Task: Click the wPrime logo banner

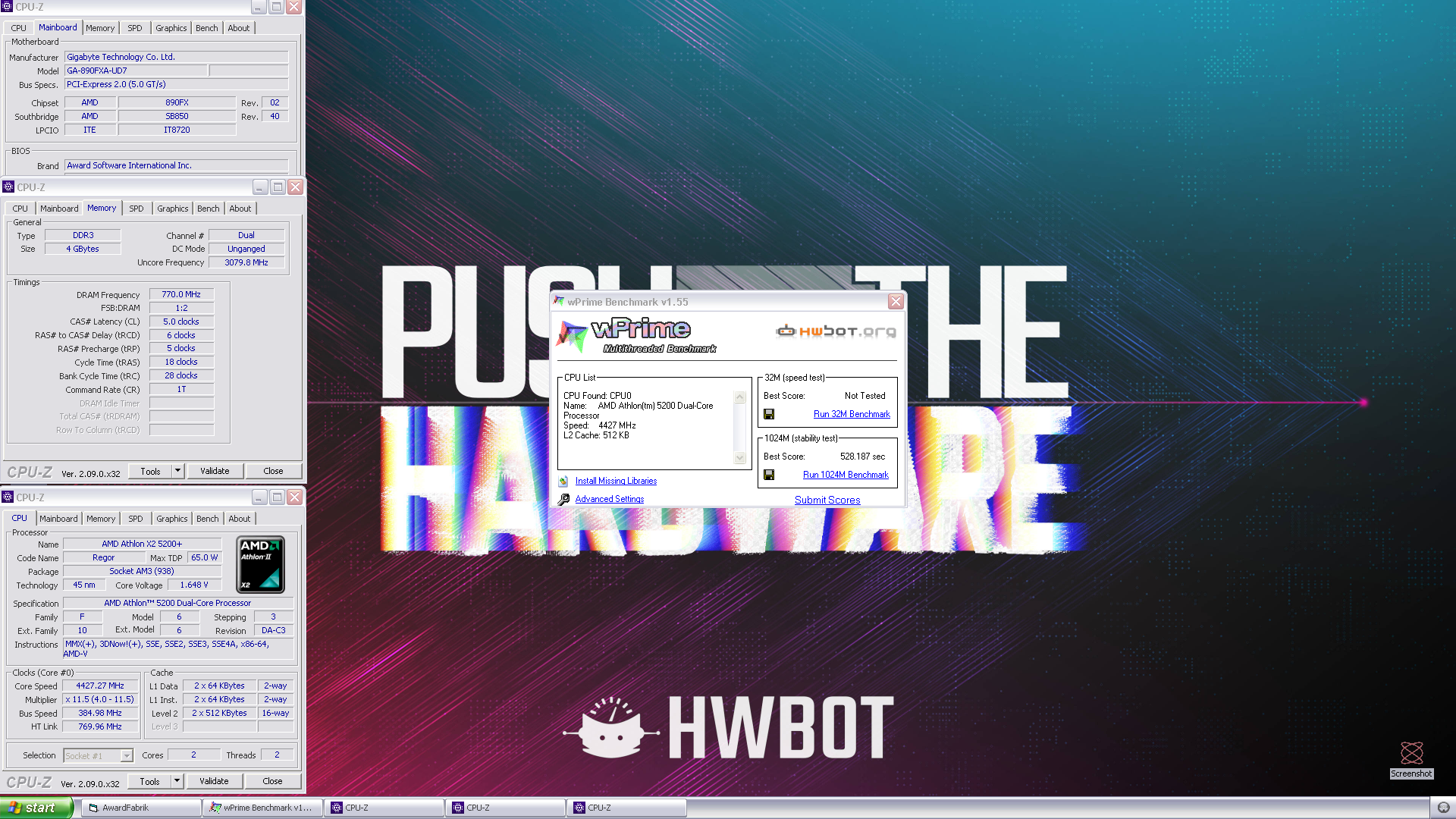Action: (x=637, y=335)
